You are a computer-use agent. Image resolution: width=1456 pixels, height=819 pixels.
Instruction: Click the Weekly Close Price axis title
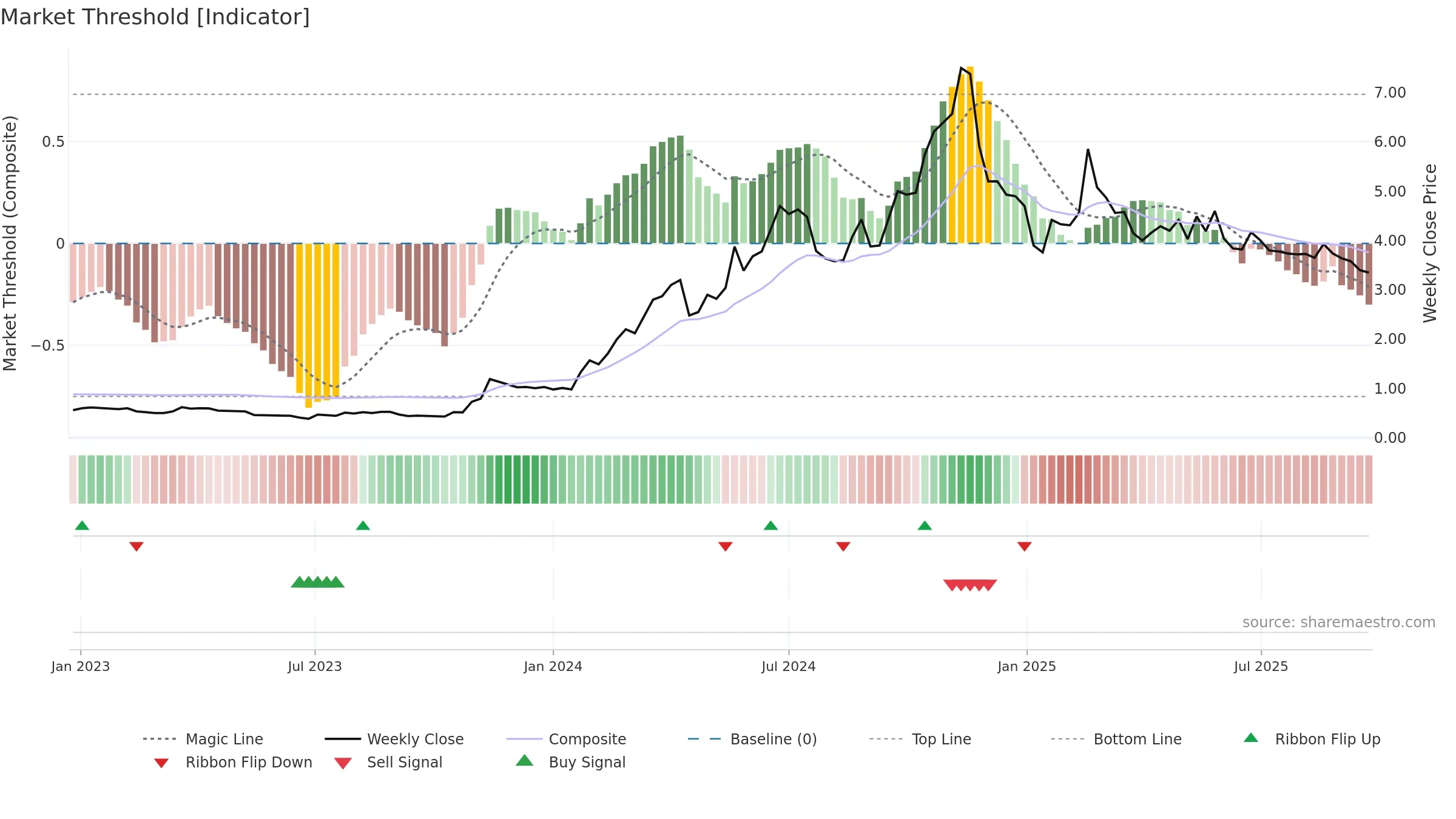pyautogui.click(x=1431, y=243)
